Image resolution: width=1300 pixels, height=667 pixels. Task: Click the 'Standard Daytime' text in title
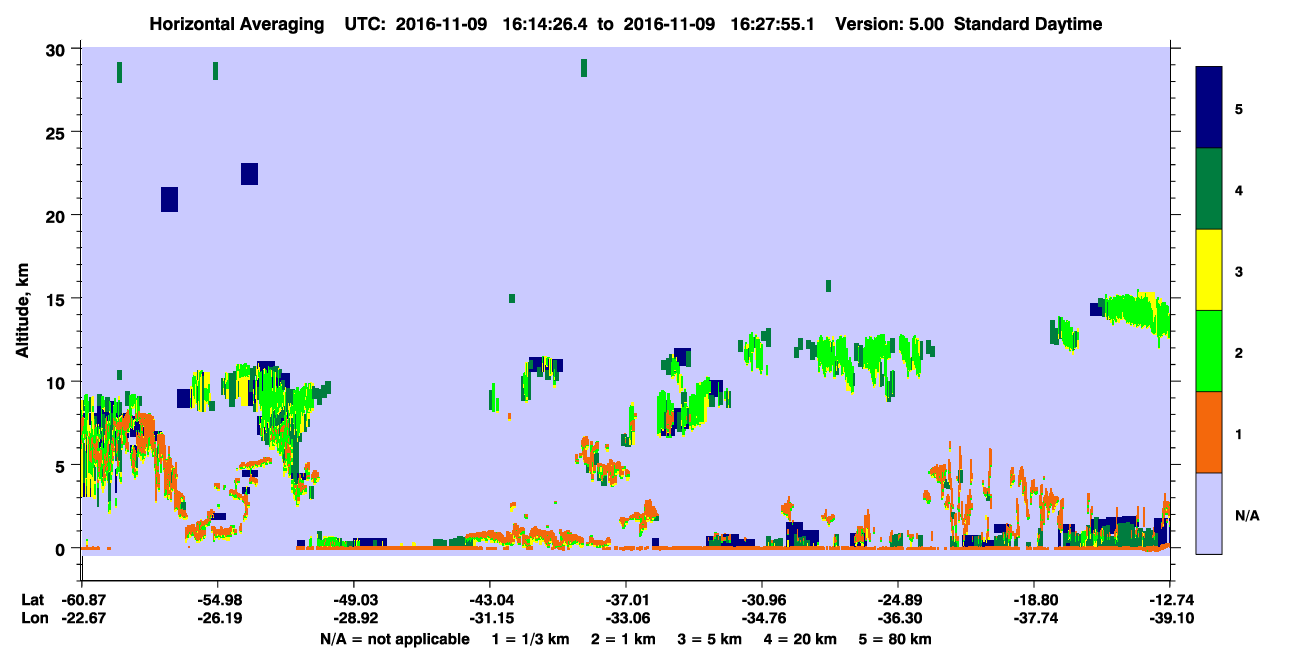pos(1028,24)
